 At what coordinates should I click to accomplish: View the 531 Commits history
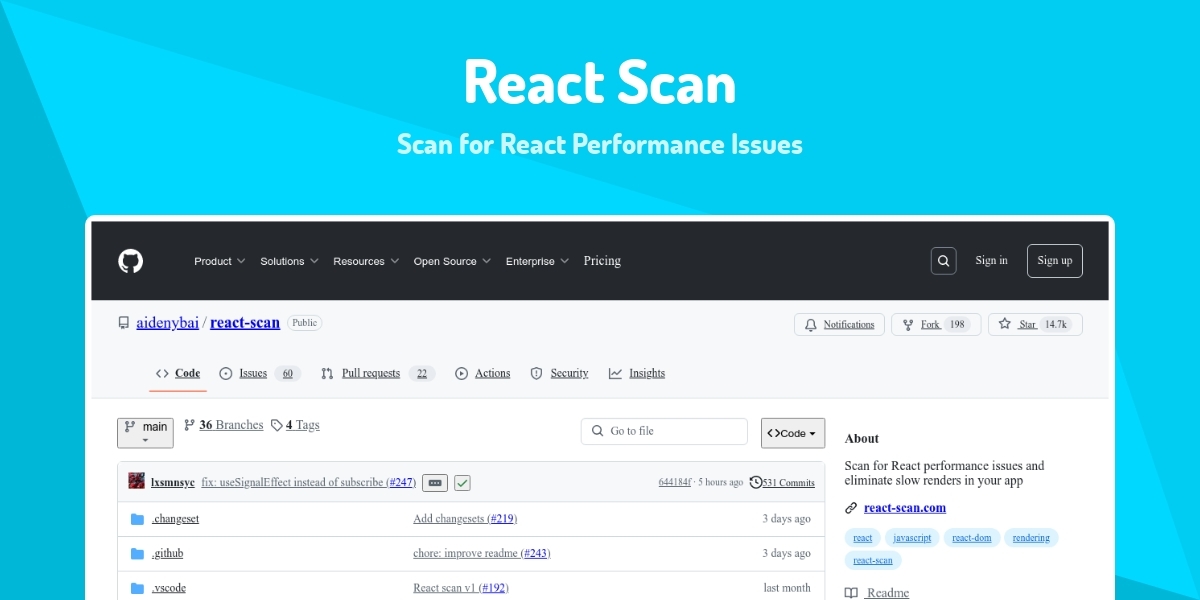pos(782,483)
